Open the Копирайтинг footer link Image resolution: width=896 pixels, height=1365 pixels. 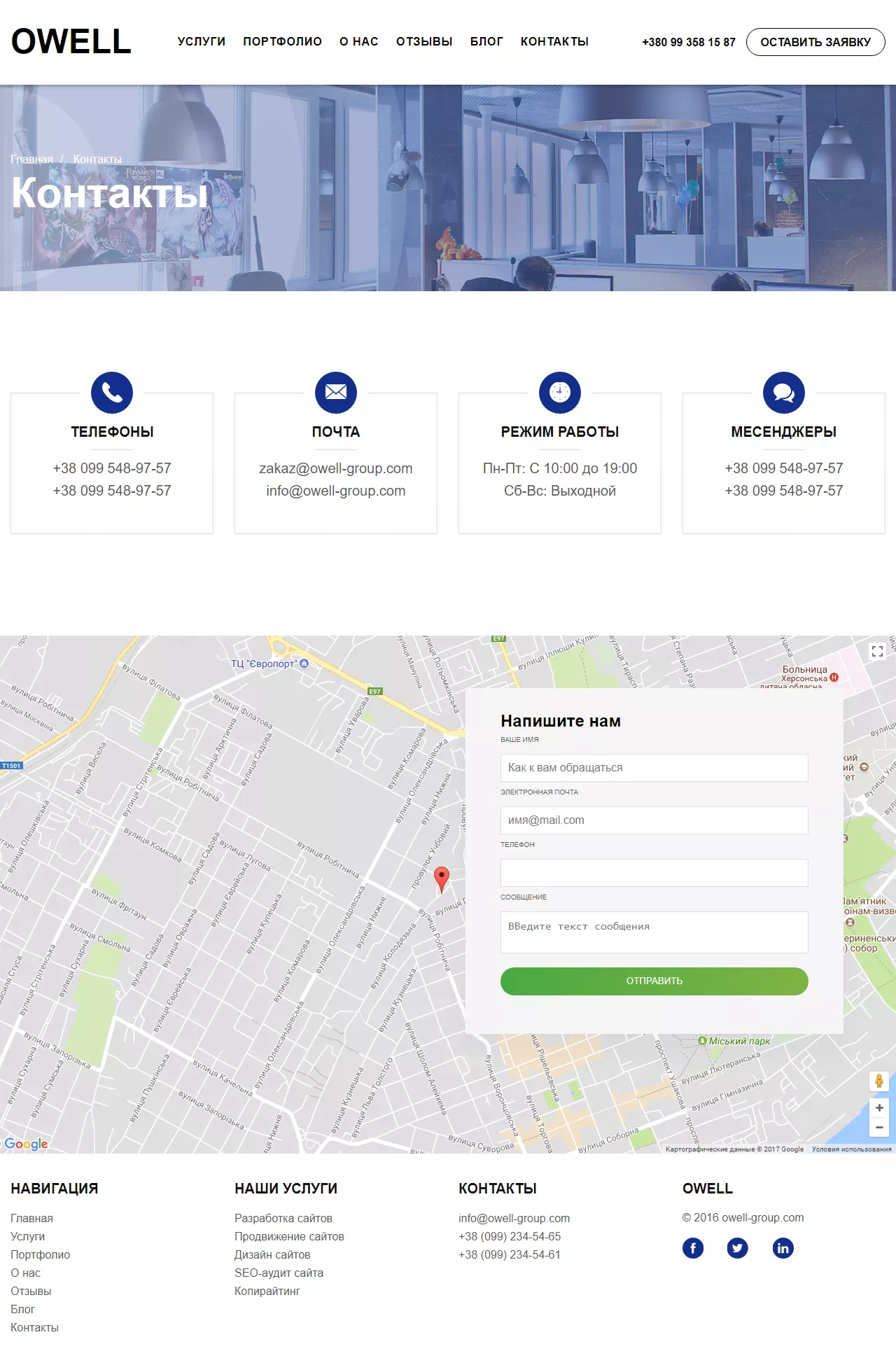point(267,1291)
